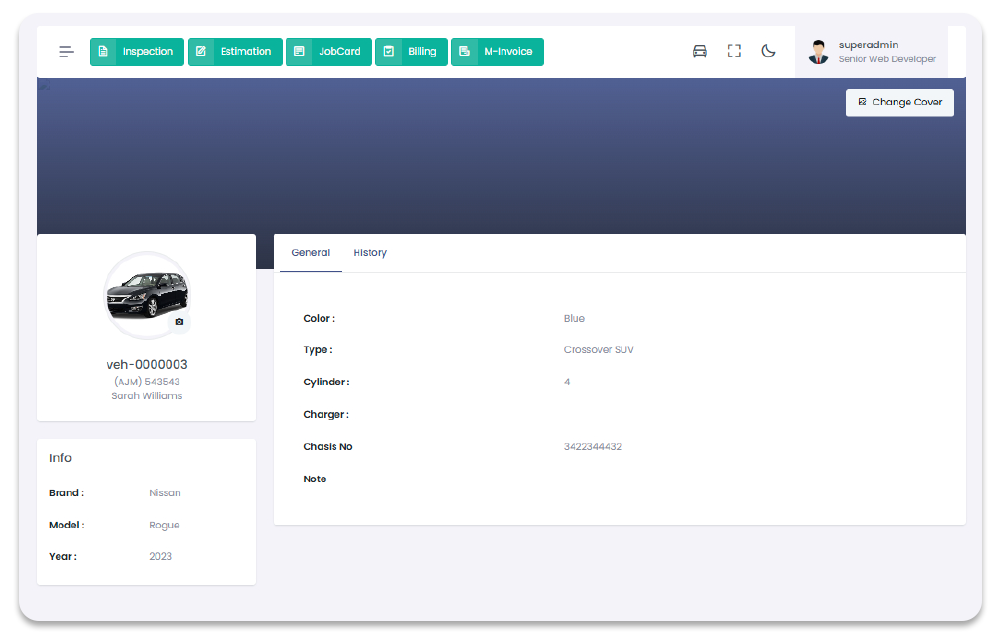
Task: Open the hamburger sidebar menu
Action: click(66, 52)
